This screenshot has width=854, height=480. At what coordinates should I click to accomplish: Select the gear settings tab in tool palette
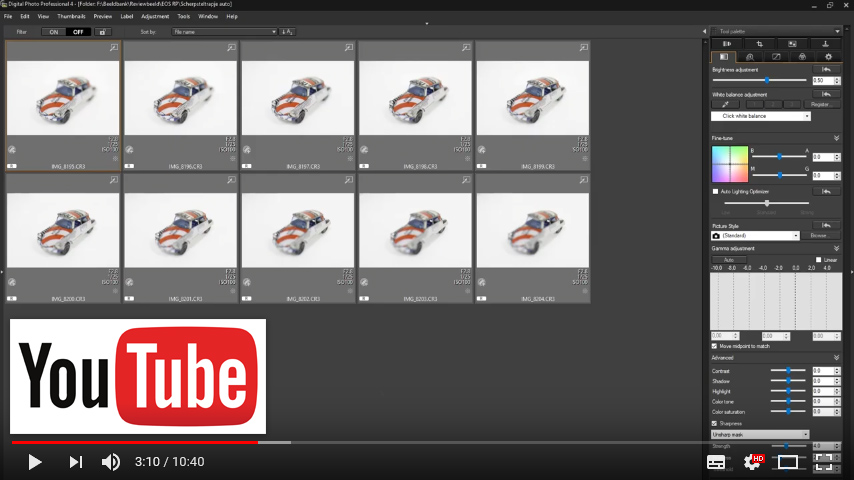828,57
